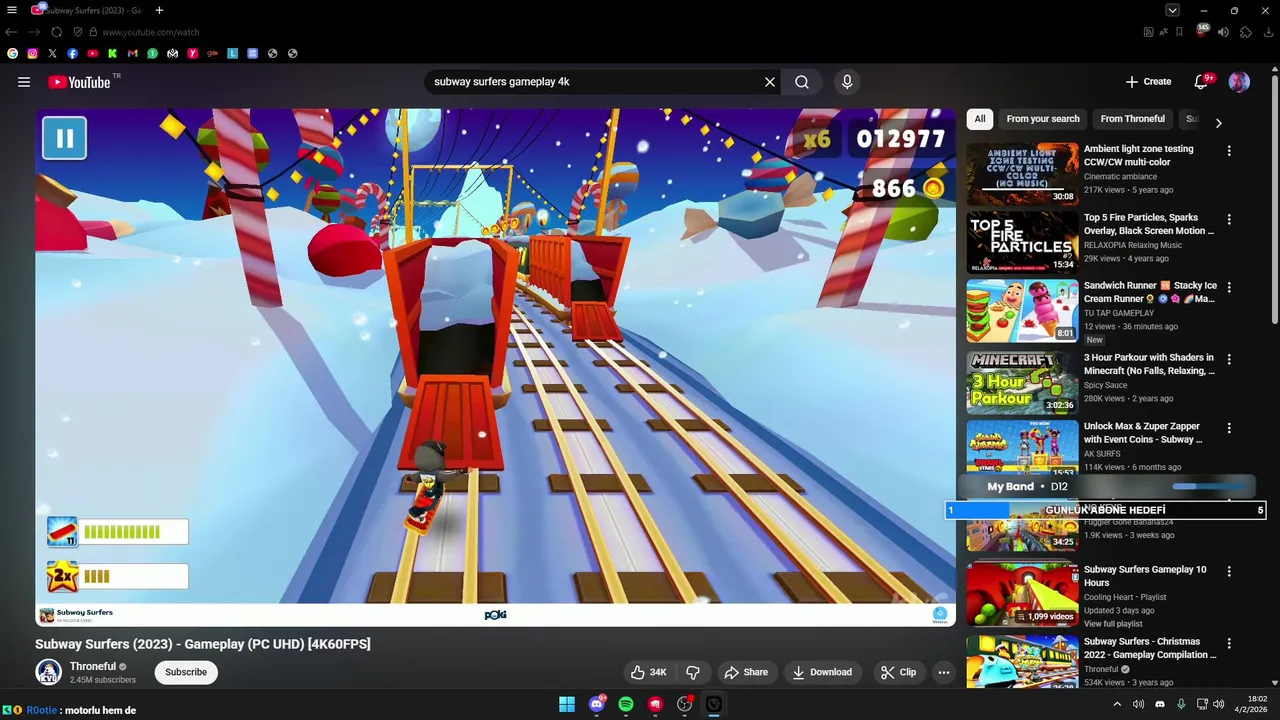
Task: Share the Subway Surfers video
Action: click(x=746, y=672)
